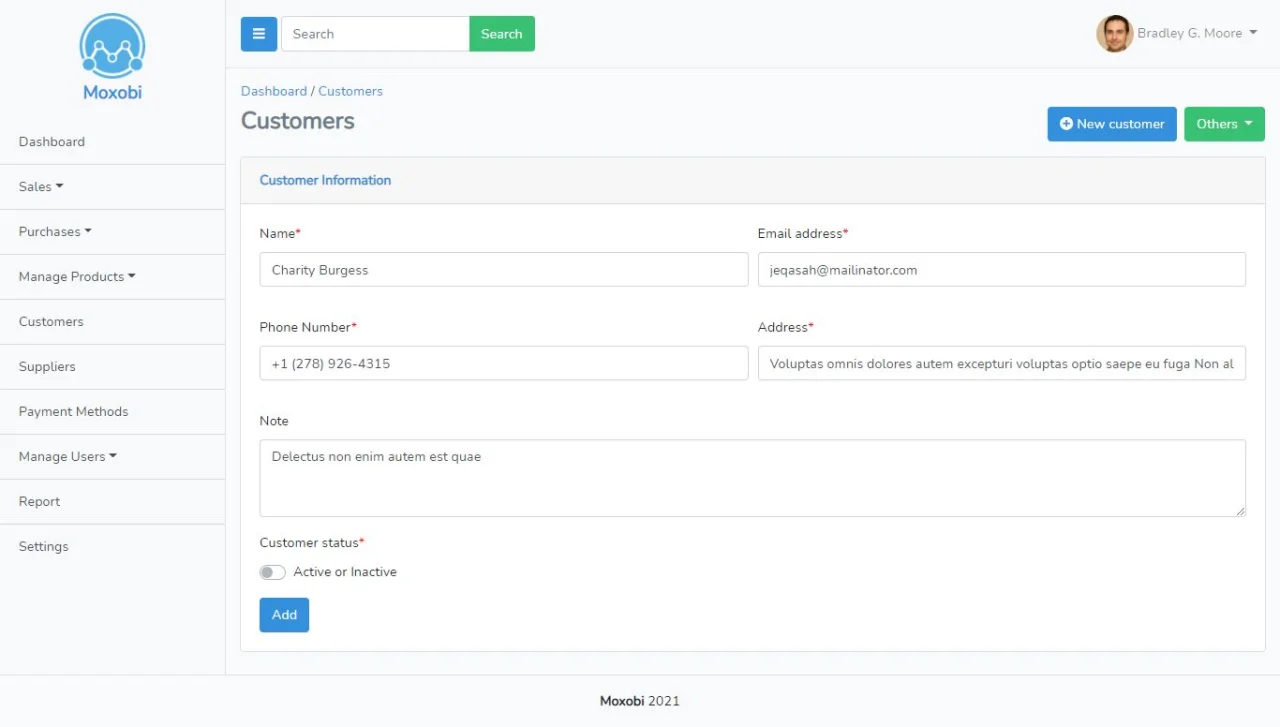
Task: Focus the Phone Number field
Action: pyautogui.click(x=504, y=363)
